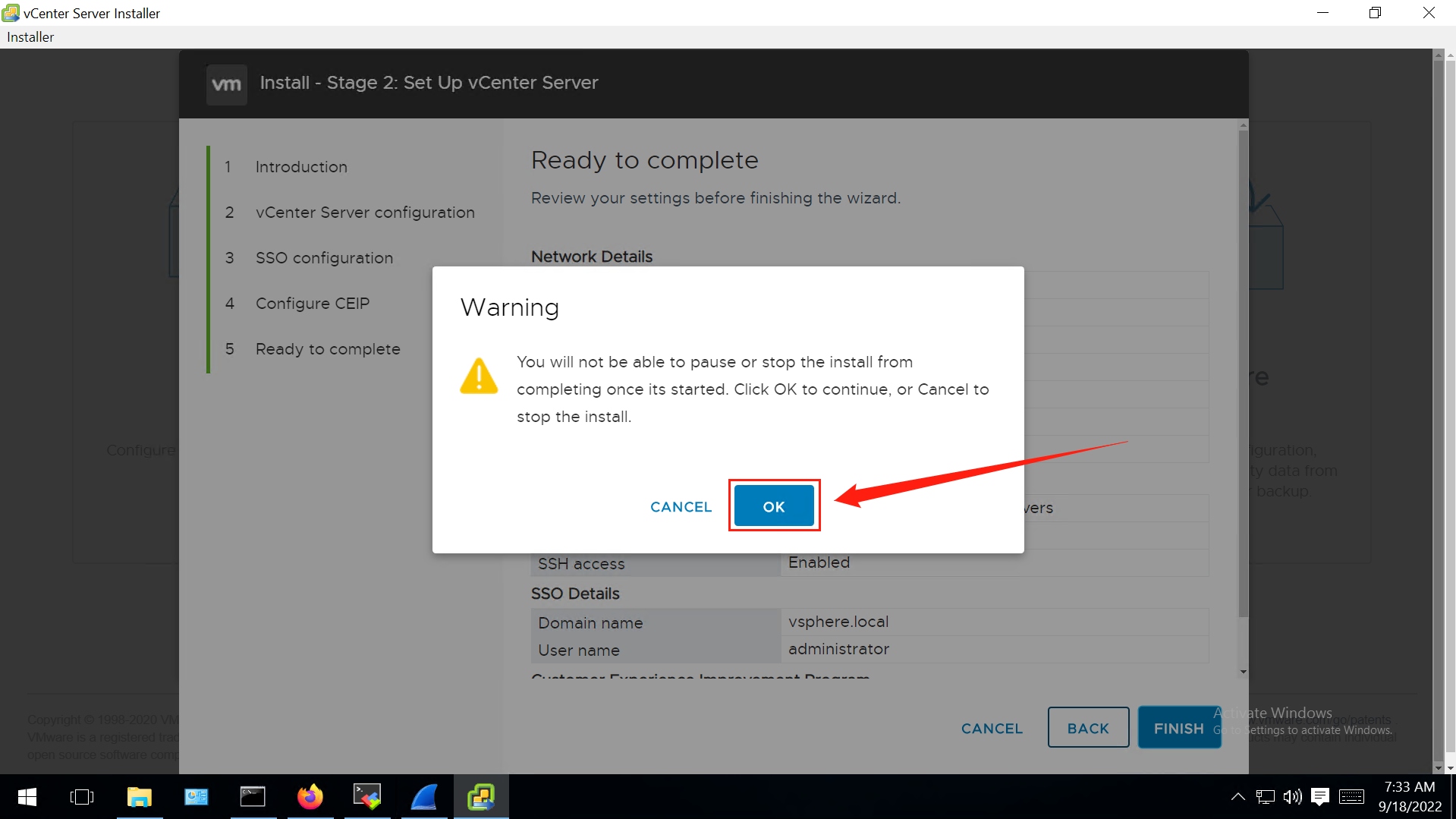Open the Windows Start menu
This screenshot has height=819, width=1456.
(27, 797)
